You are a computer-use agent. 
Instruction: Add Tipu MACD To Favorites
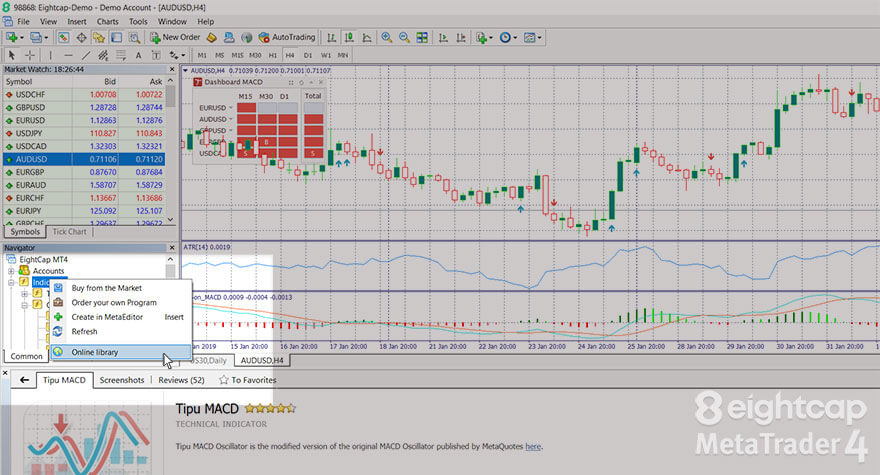point(248,380)
